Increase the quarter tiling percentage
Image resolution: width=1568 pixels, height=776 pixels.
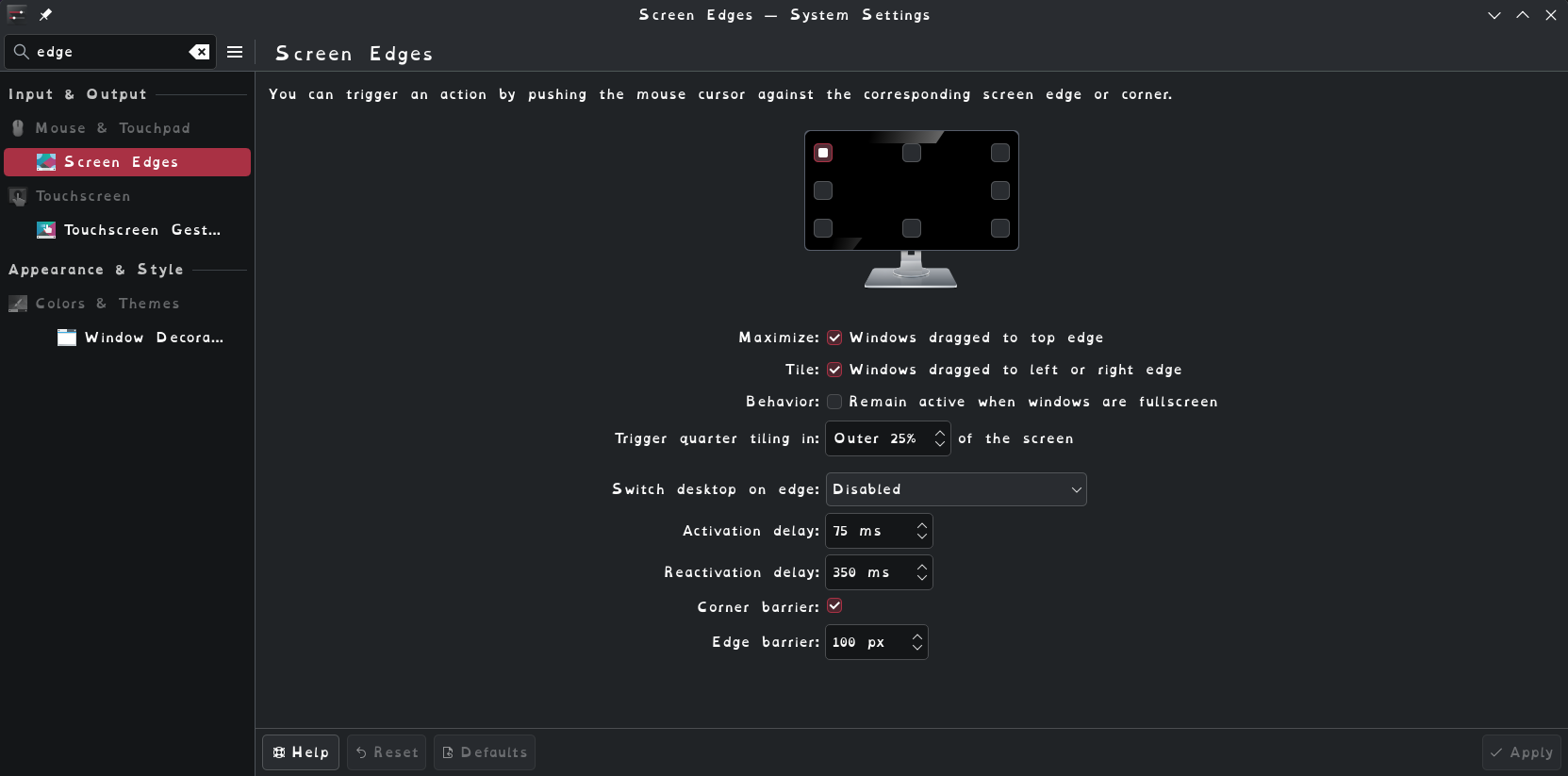[940, 433]
